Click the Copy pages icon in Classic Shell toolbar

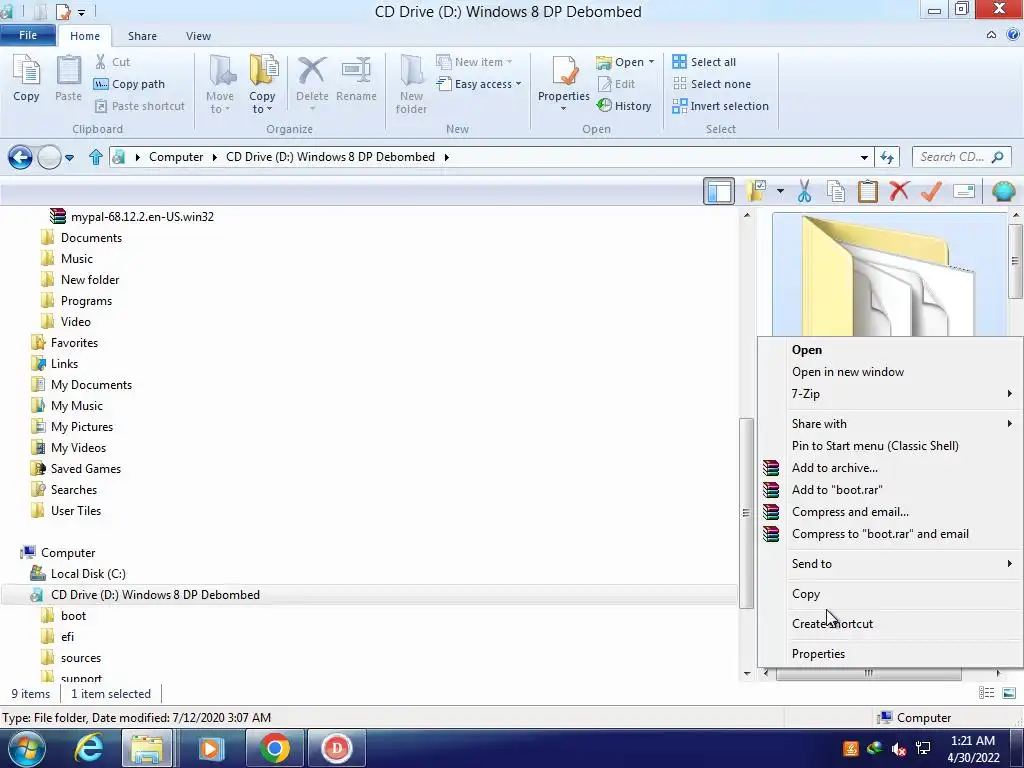pos(836,191)
